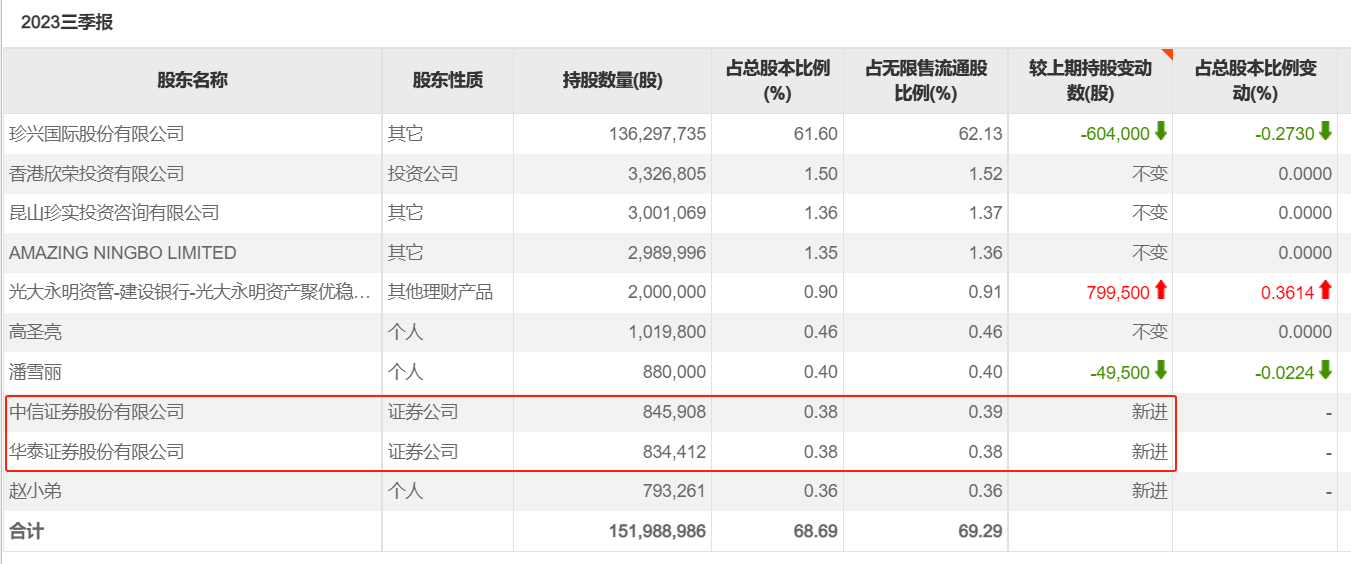Click 证券公司 cell in 华泰证券 row
The height and width of the screenshot is (564, 1351).
coord(423,452)
